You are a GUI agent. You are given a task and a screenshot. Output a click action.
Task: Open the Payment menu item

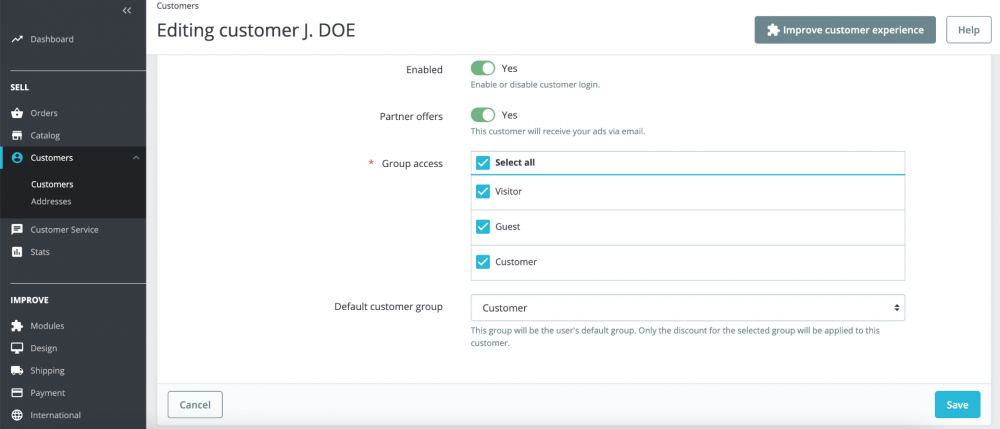pyautogui.click(x=47, y=393)
